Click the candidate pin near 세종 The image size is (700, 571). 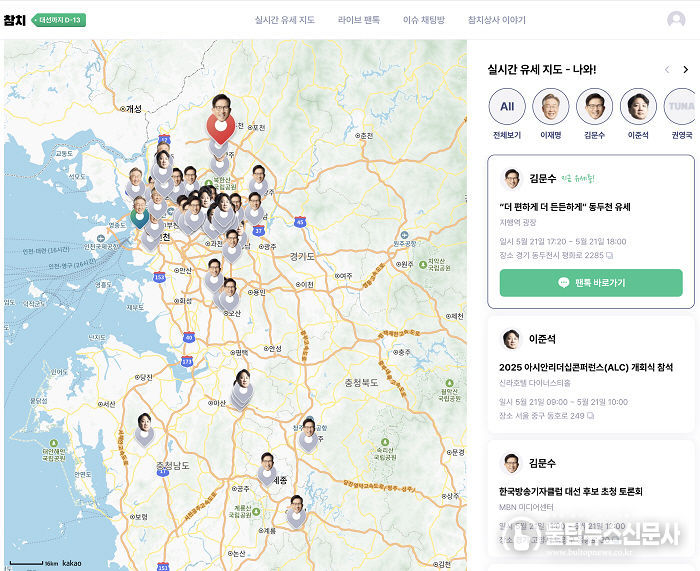tap(267, 469)
